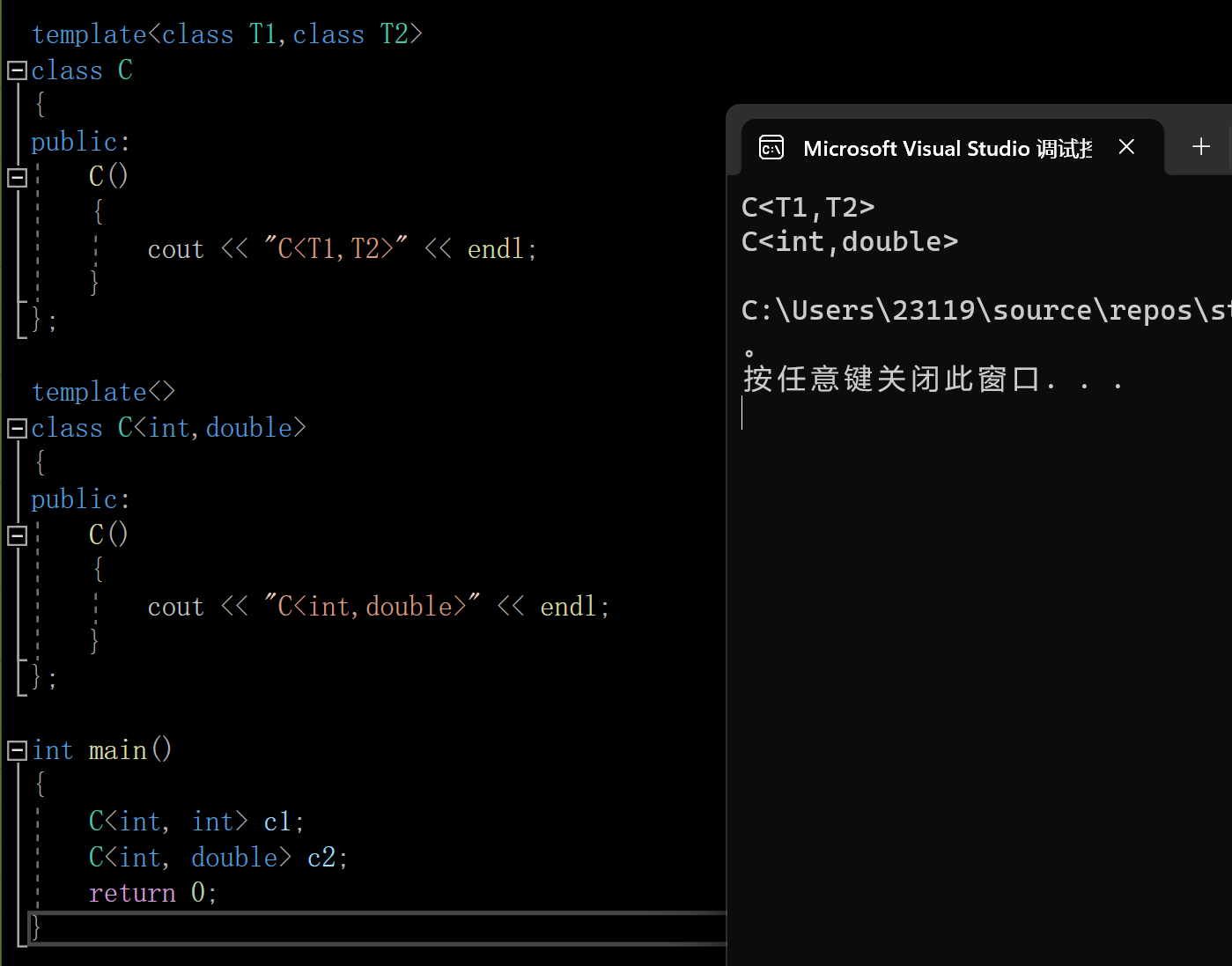This screenshot has width=1232, height=966.
Task: Click the line "C<int, int> c1;"
Action: 197,822
